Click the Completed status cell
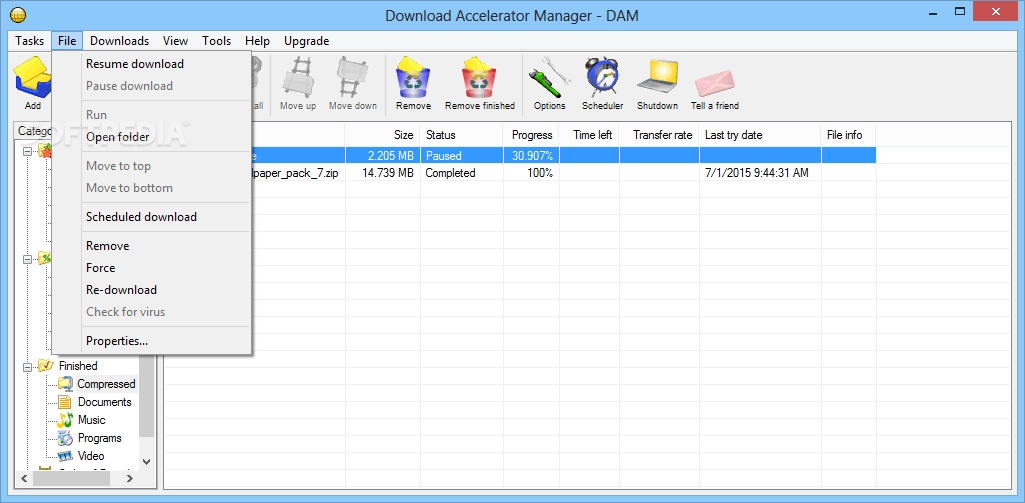1025x503 pixels. point(462,173)
